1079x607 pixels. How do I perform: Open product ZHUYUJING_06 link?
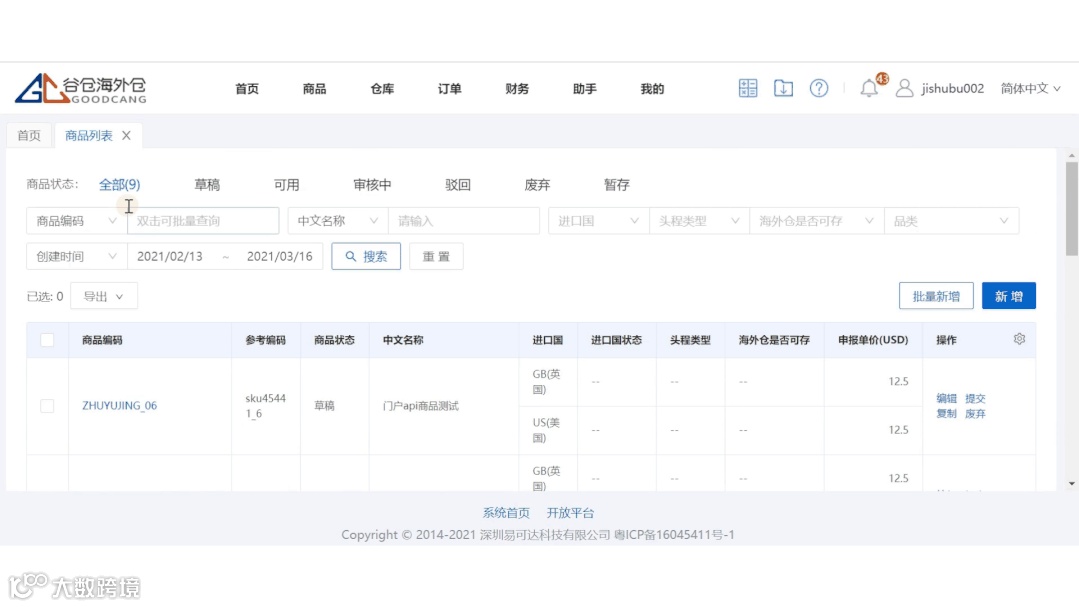click(120, 405)
